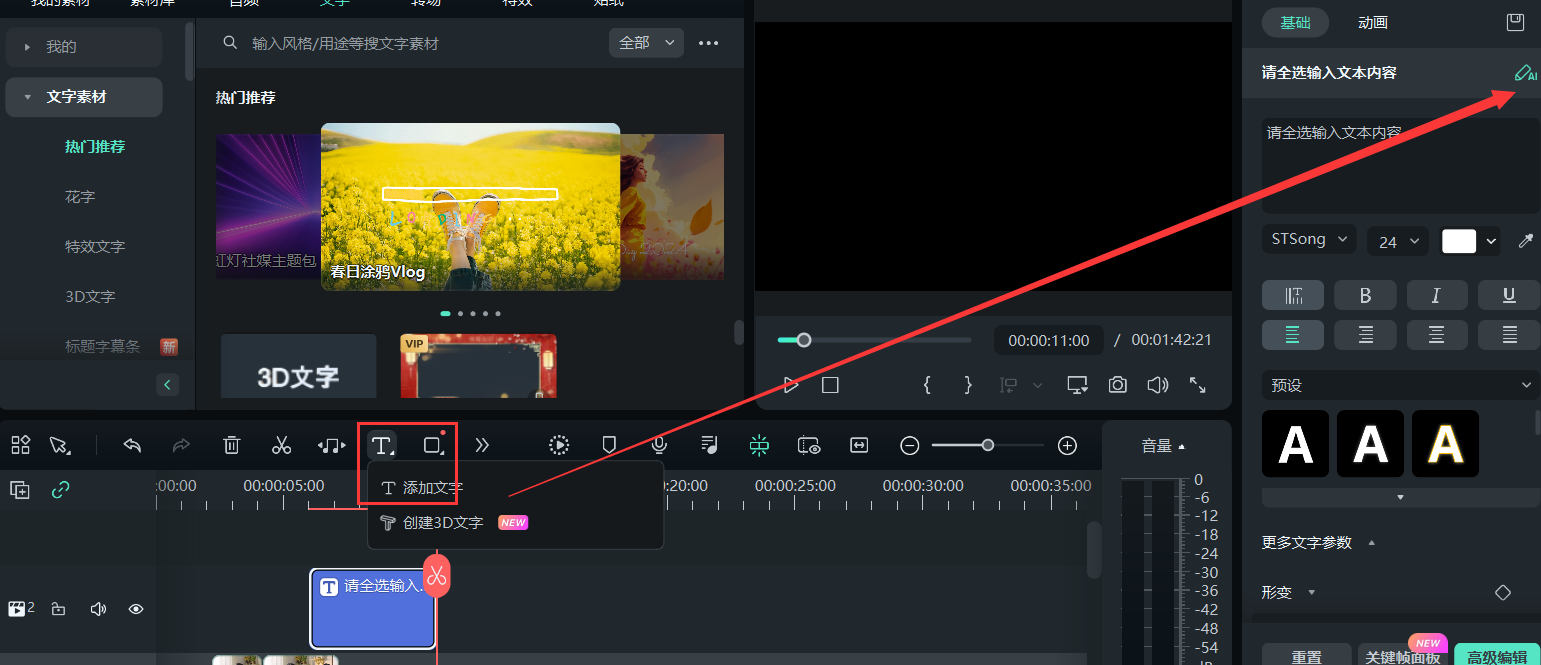
Task: Pick a color with the eyedropper icon
Action: [1525, 240]
